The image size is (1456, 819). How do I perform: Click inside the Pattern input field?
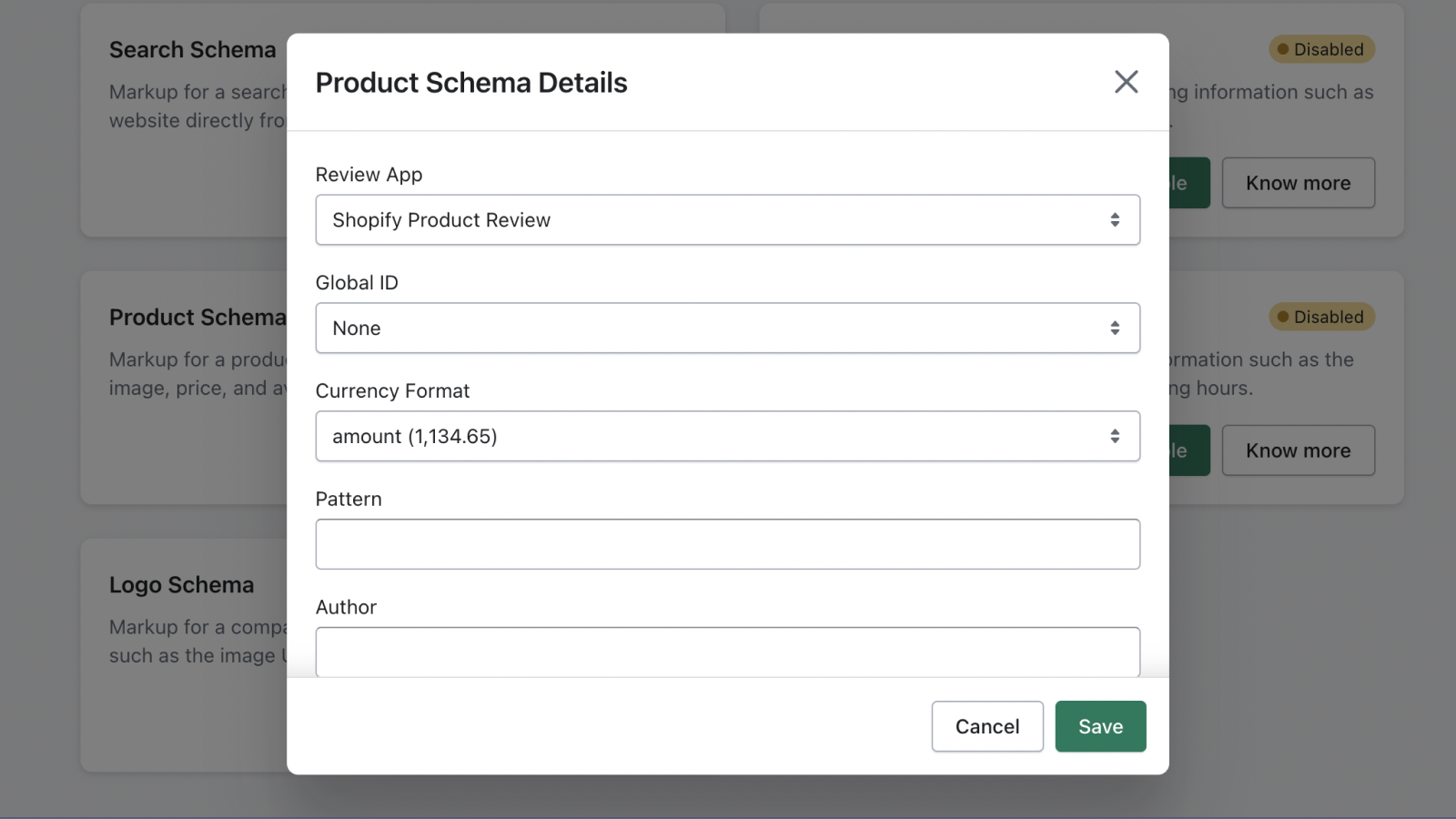click(x=728, y=543)
